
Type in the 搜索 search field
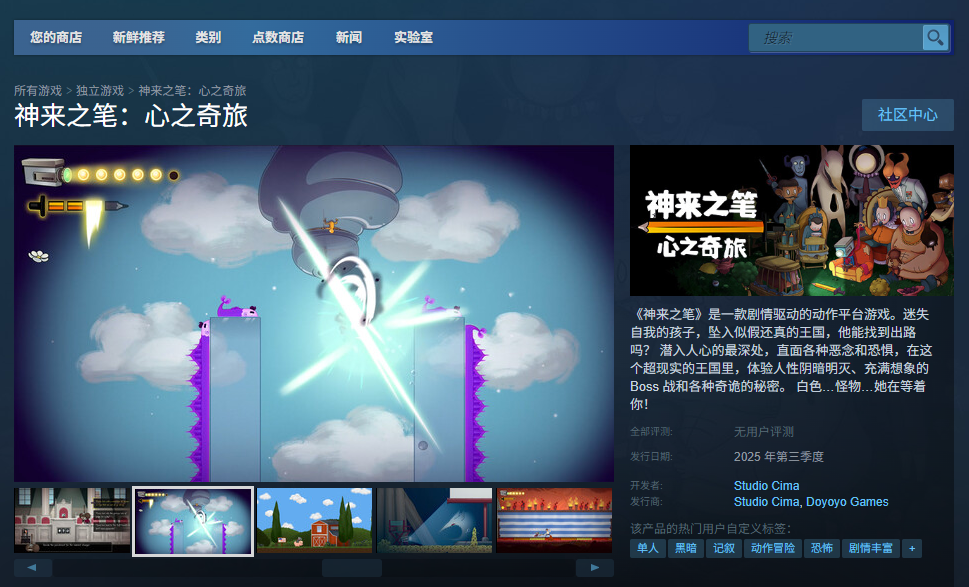click(835, 38)
